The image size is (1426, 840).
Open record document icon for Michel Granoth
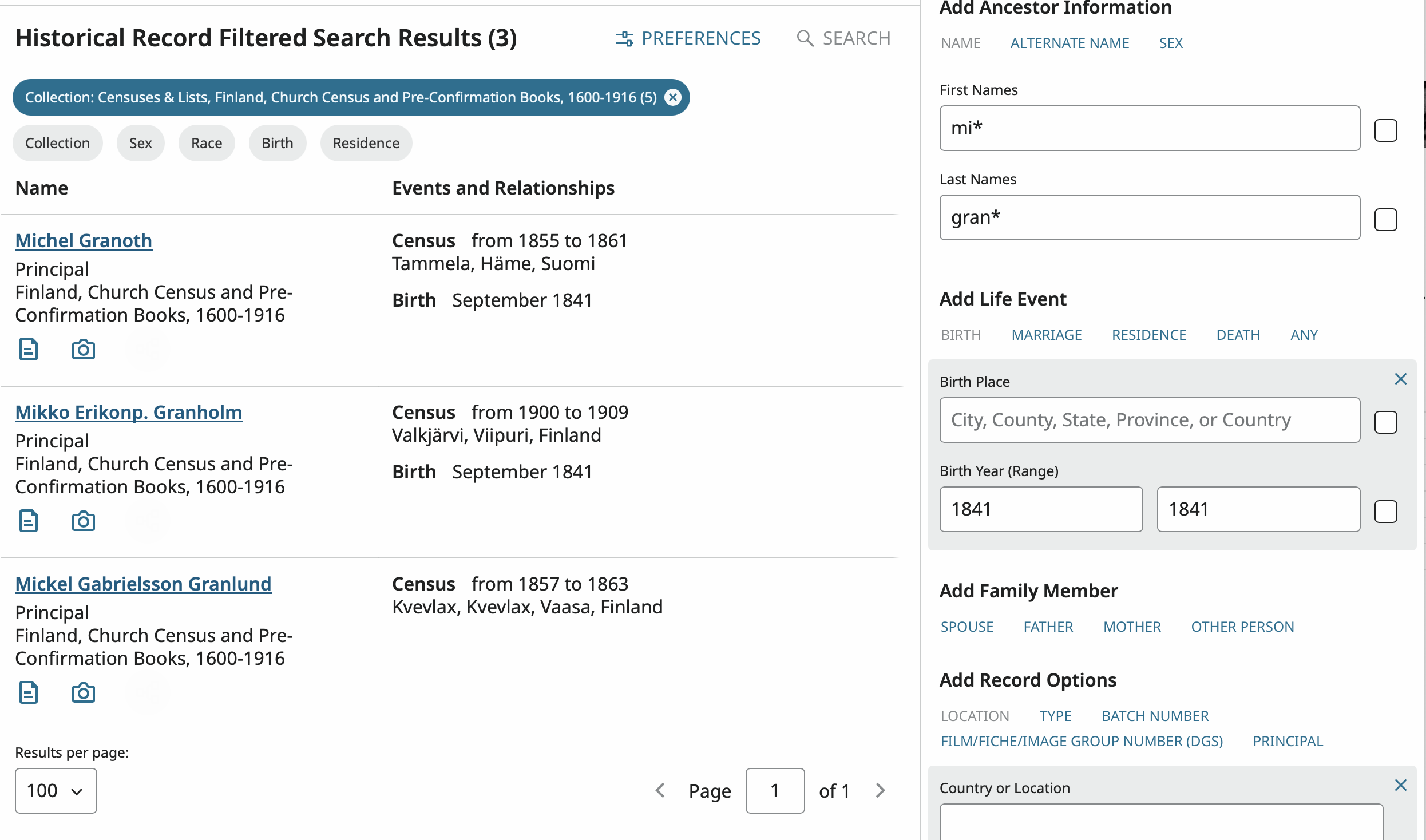(29, 349)
